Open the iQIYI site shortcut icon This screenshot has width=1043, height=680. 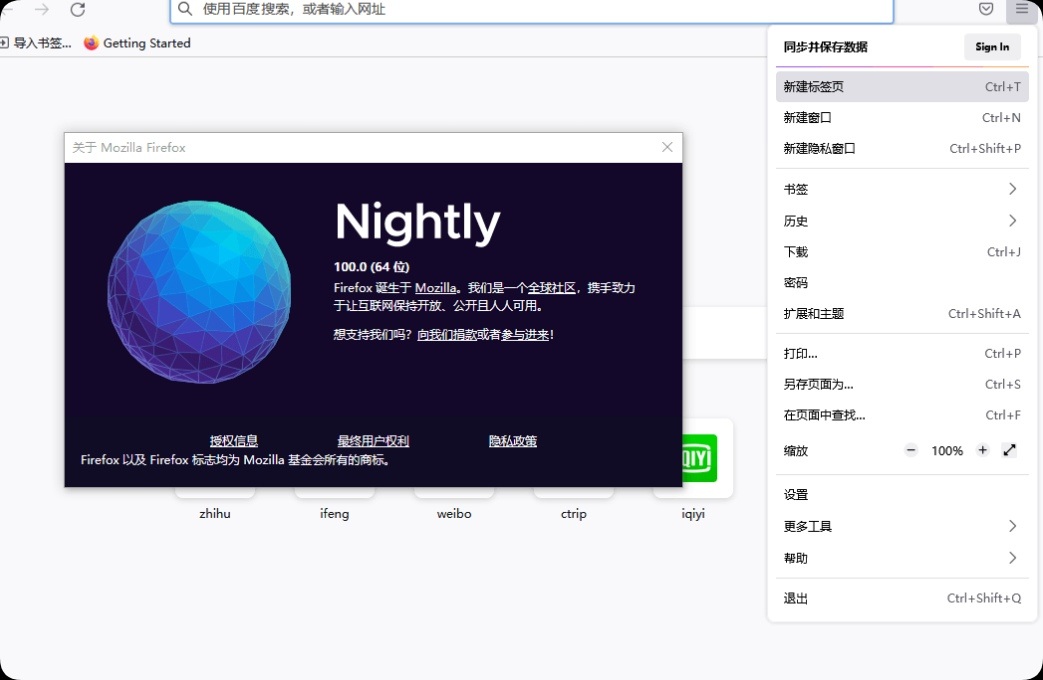(693, 458)
